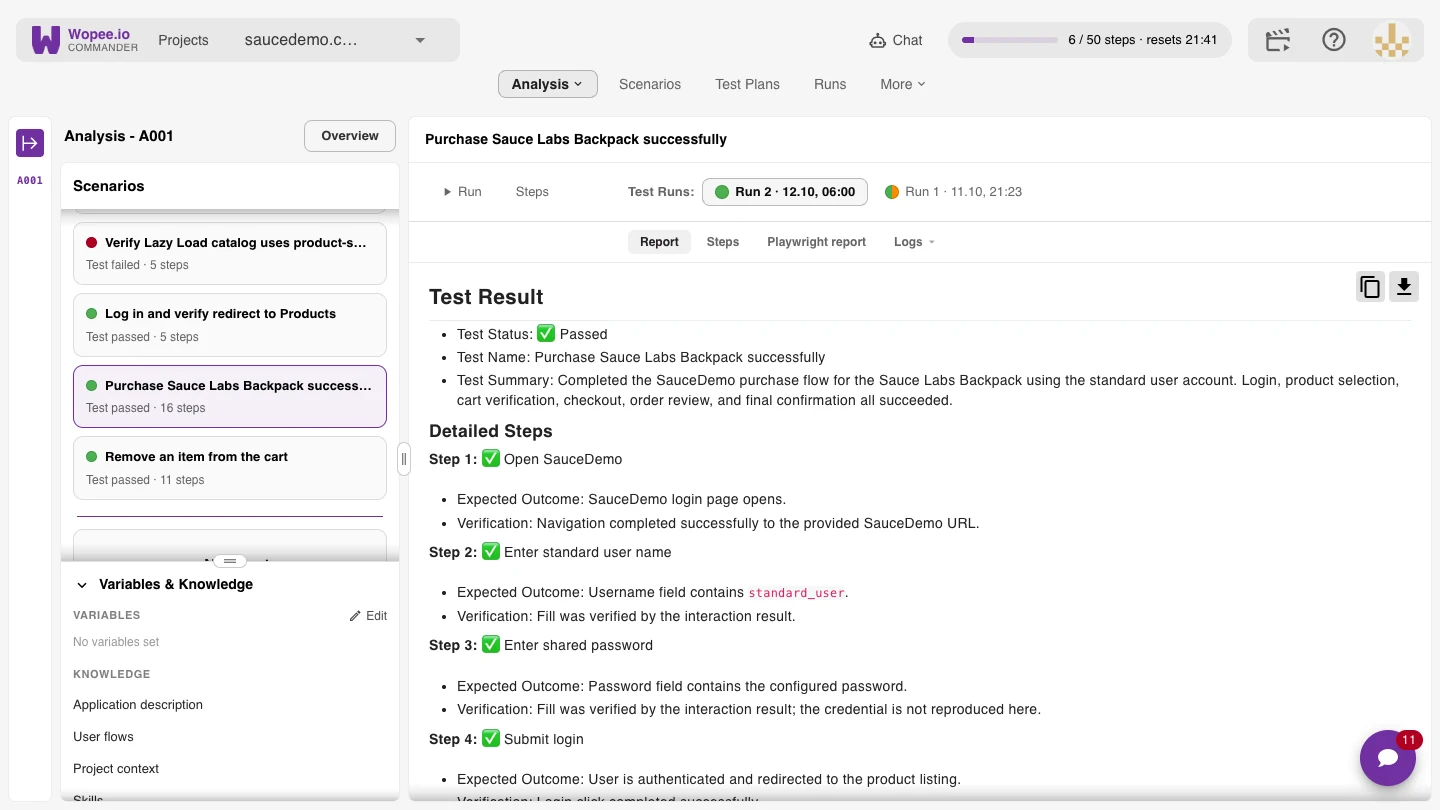Click the steps usage progress bar
The height and width of the screenshot is (810, 1440).
tap(1010, 40)
